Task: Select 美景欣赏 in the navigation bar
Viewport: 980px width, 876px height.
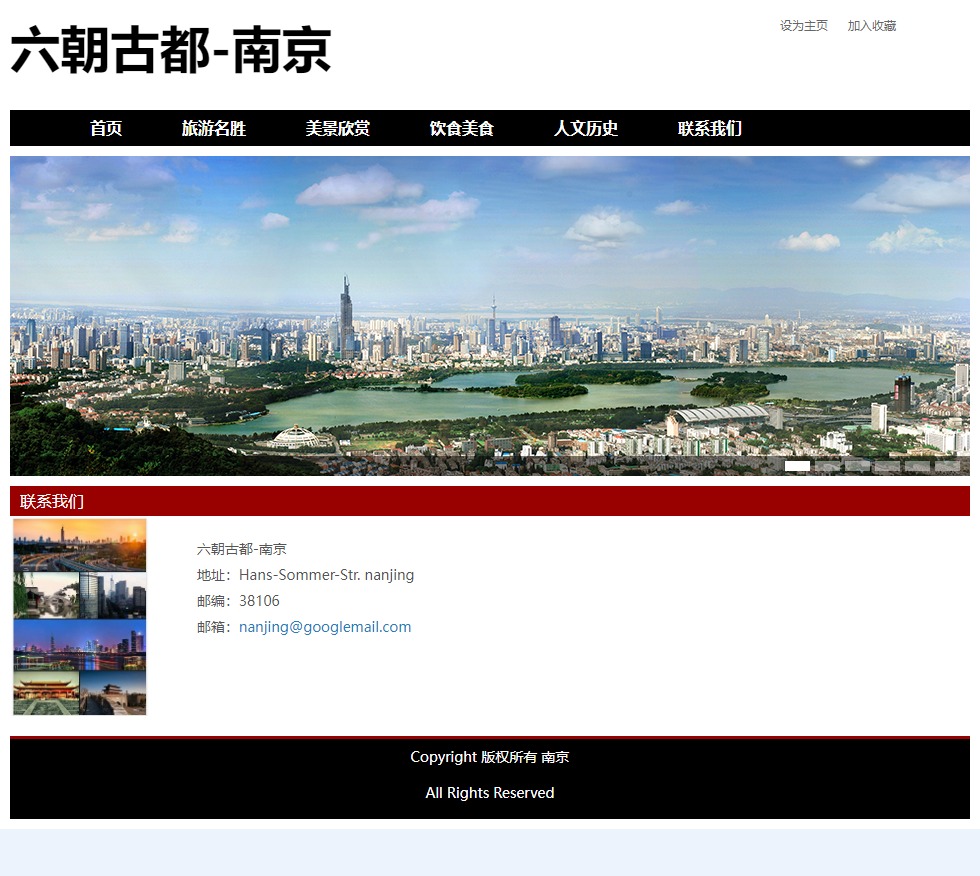Action: click(x=337, y=128)
